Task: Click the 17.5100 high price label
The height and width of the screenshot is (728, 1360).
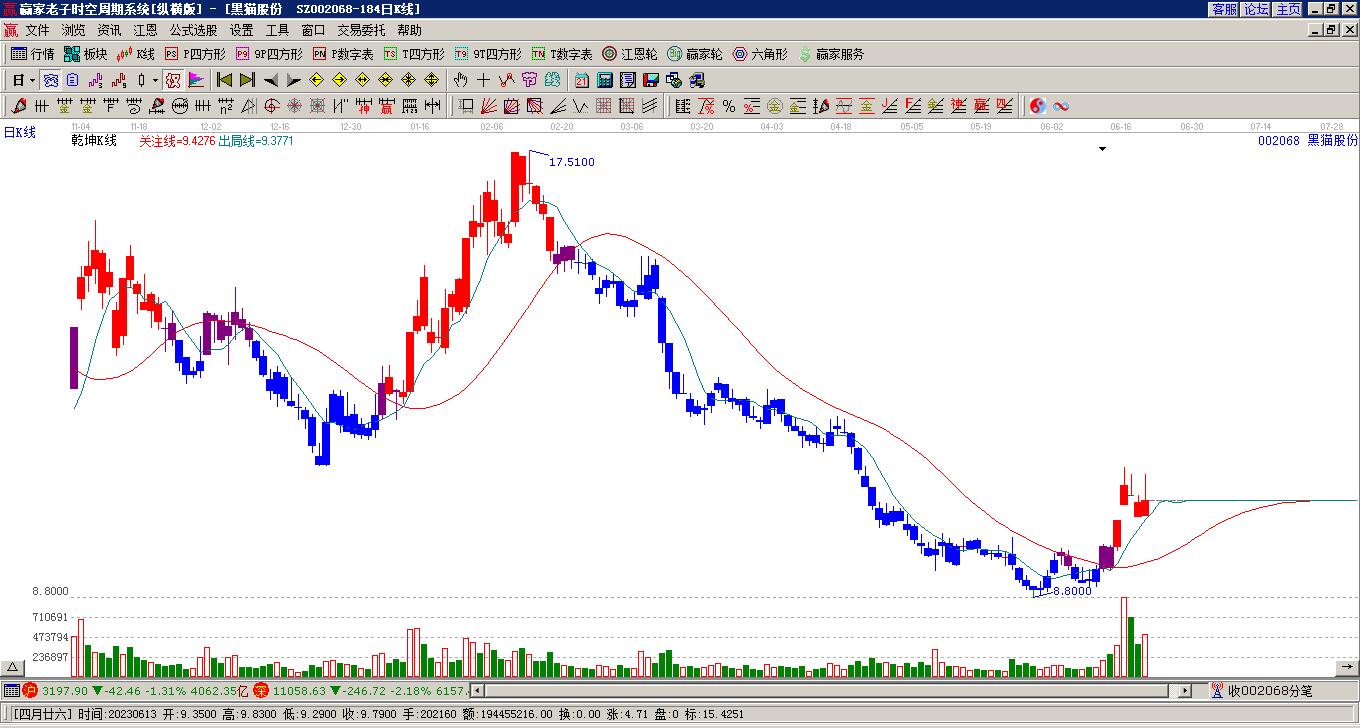Action: click(572, 162)
